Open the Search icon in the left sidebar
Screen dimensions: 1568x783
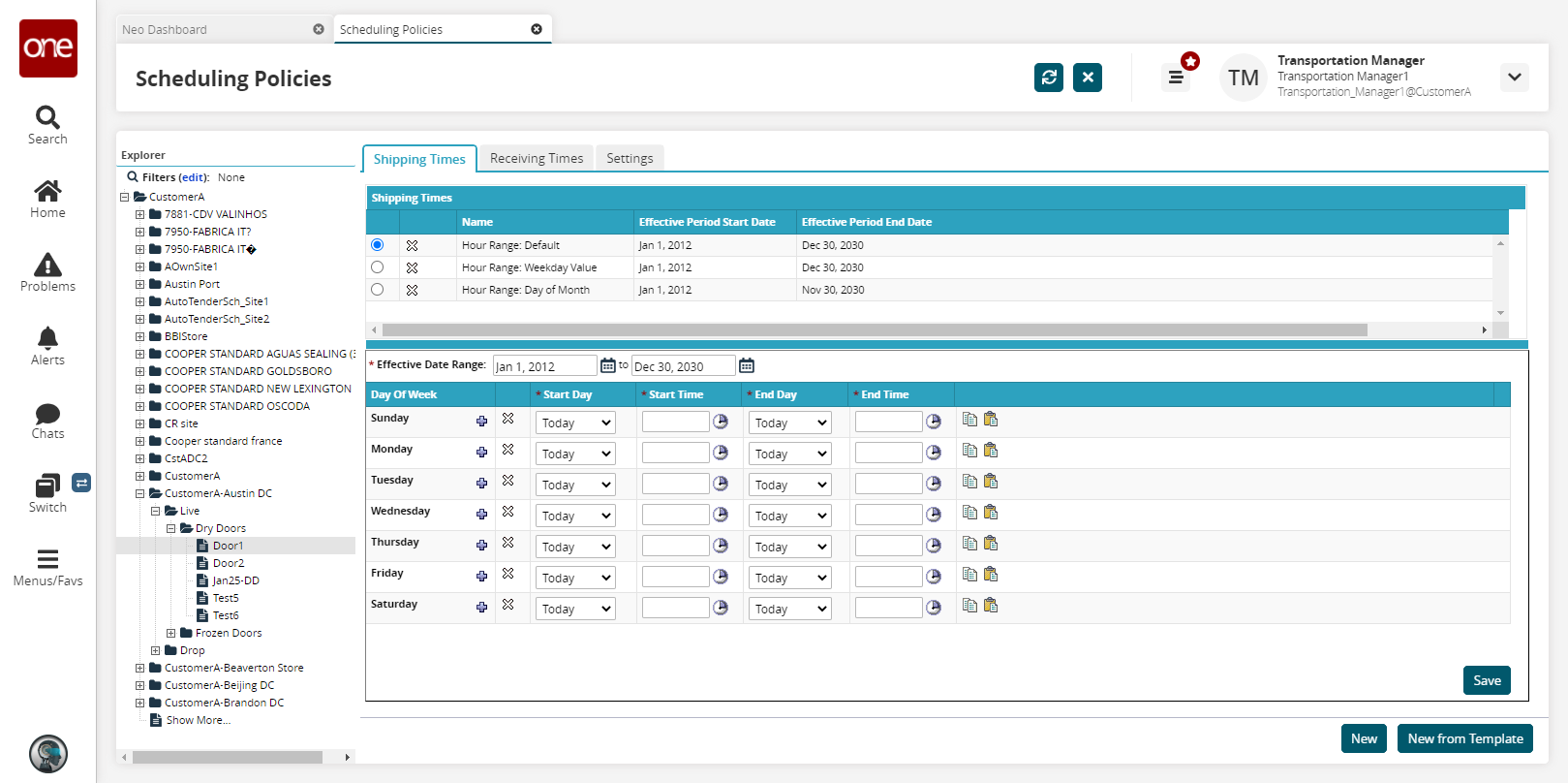(47, 125)
